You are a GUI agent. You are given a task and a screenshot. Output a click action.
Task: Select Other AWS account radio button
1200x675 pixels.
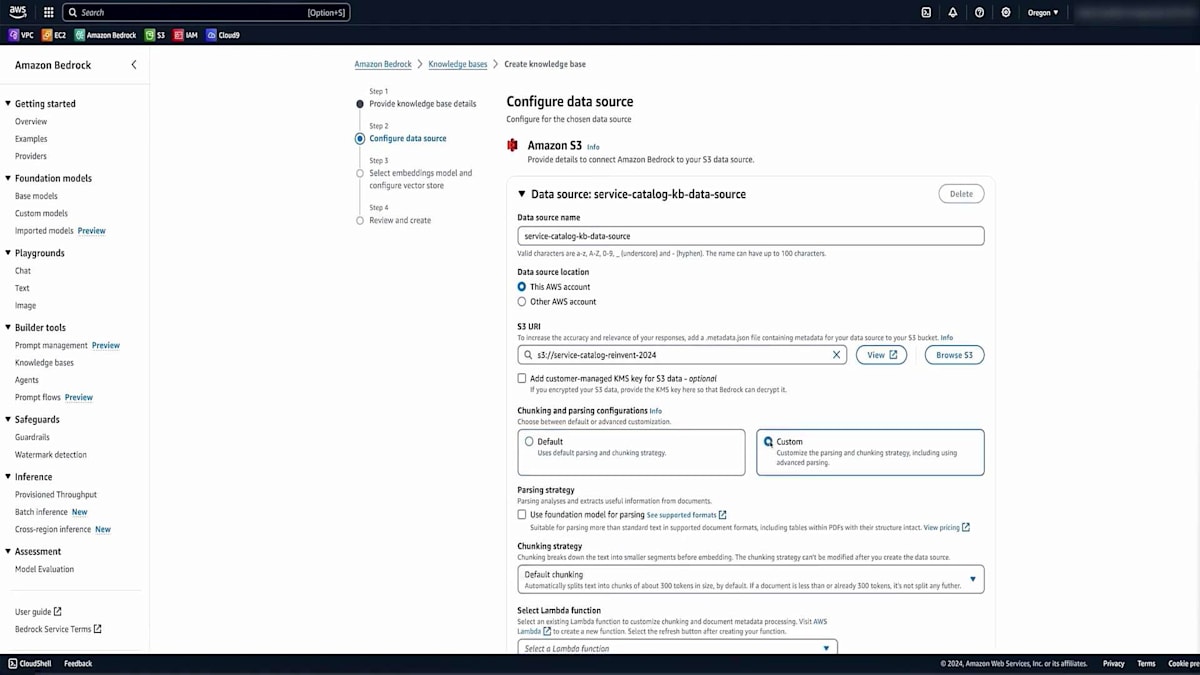point(522,302)
